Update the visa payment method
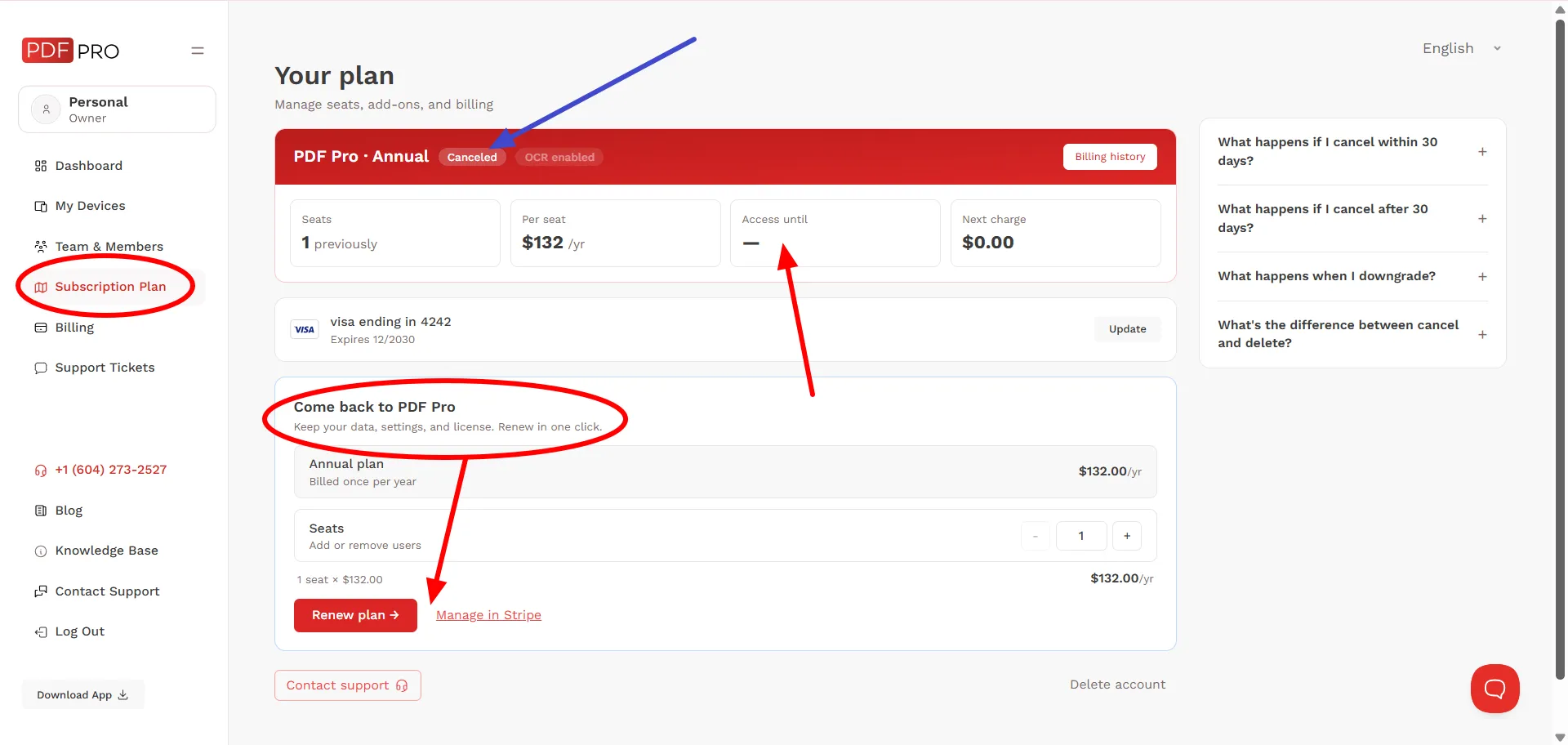This screenshot has width=1568, height=745. pyautogui.click(x=1127, y=329)
